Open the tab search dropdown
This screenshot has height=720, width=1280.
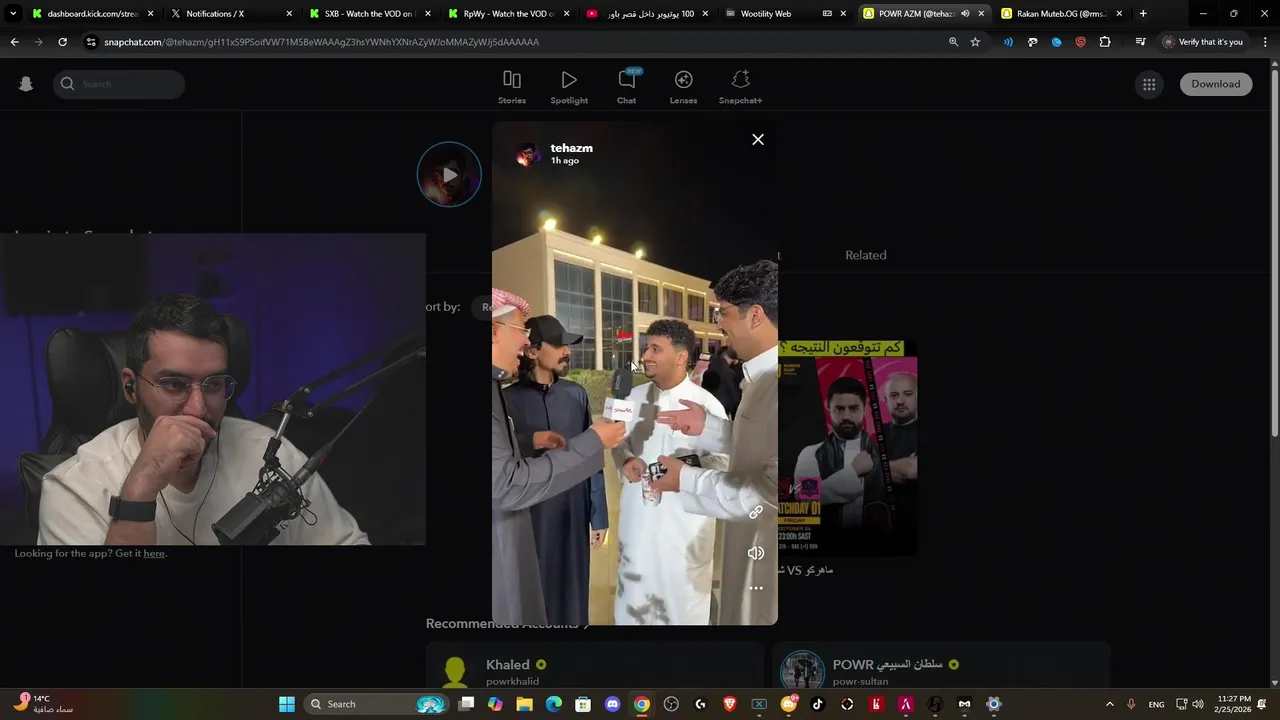pos(13,14)
